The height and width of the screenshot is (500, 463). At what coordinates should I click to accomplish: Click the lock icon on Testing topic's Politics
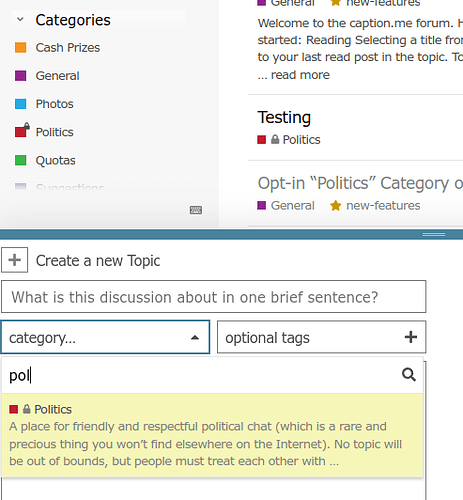(275, 139)
